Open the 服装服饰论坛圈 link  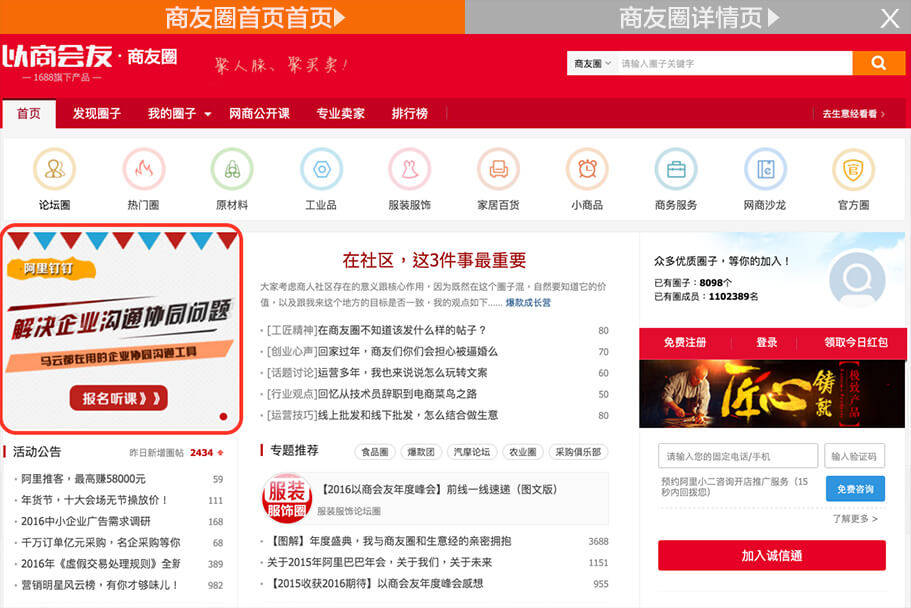coord(349,511)
